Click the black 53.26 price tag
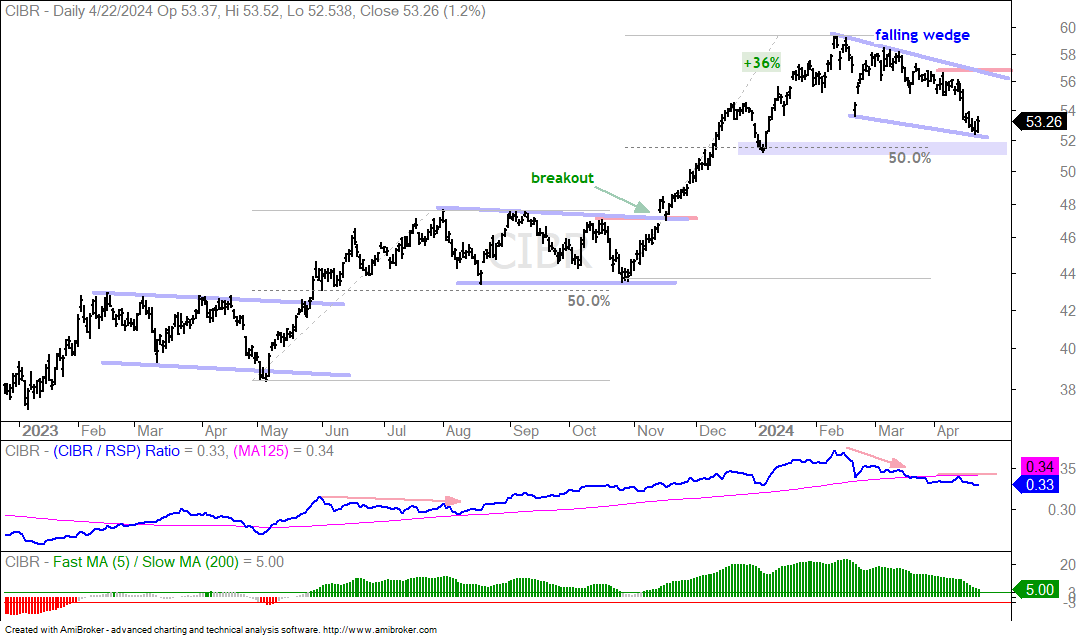Screen dimensions: 1080x635 1040,122
